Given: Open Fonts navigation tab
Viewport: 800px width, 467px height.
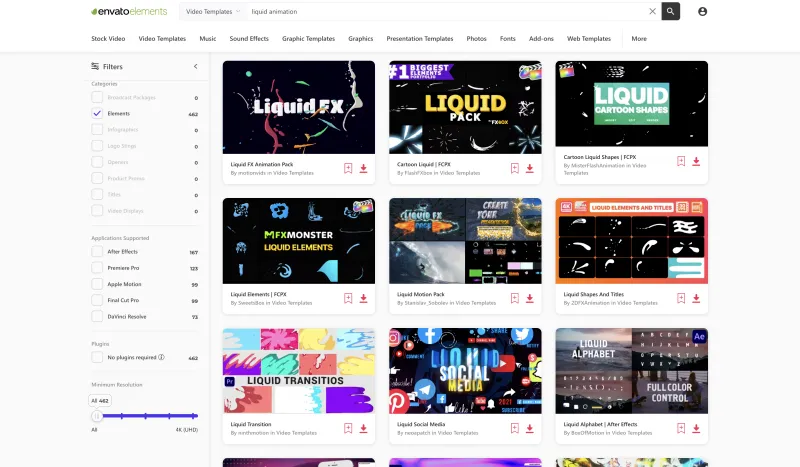Looking at the screenshot, I should (x=508, y=39).
